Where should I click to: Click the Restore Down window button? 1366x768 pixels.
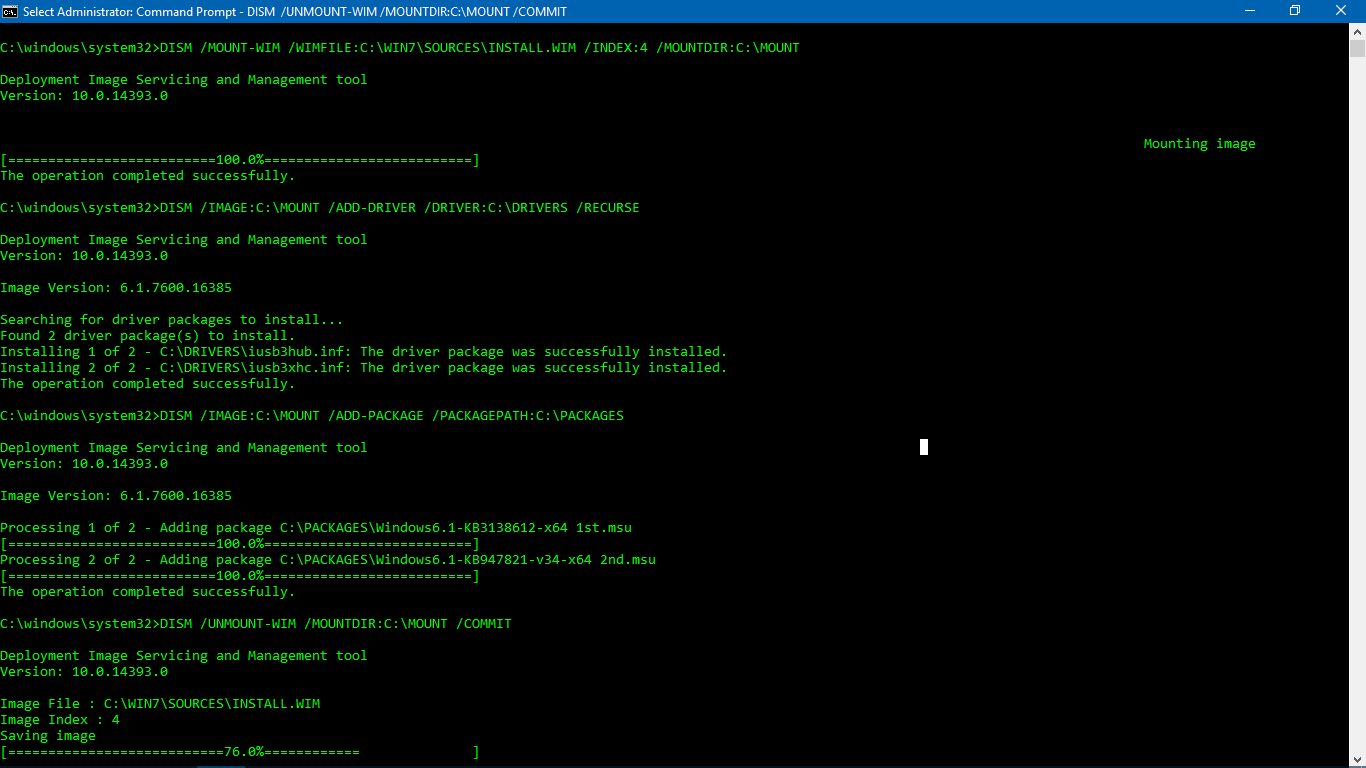pos(1295,11)
